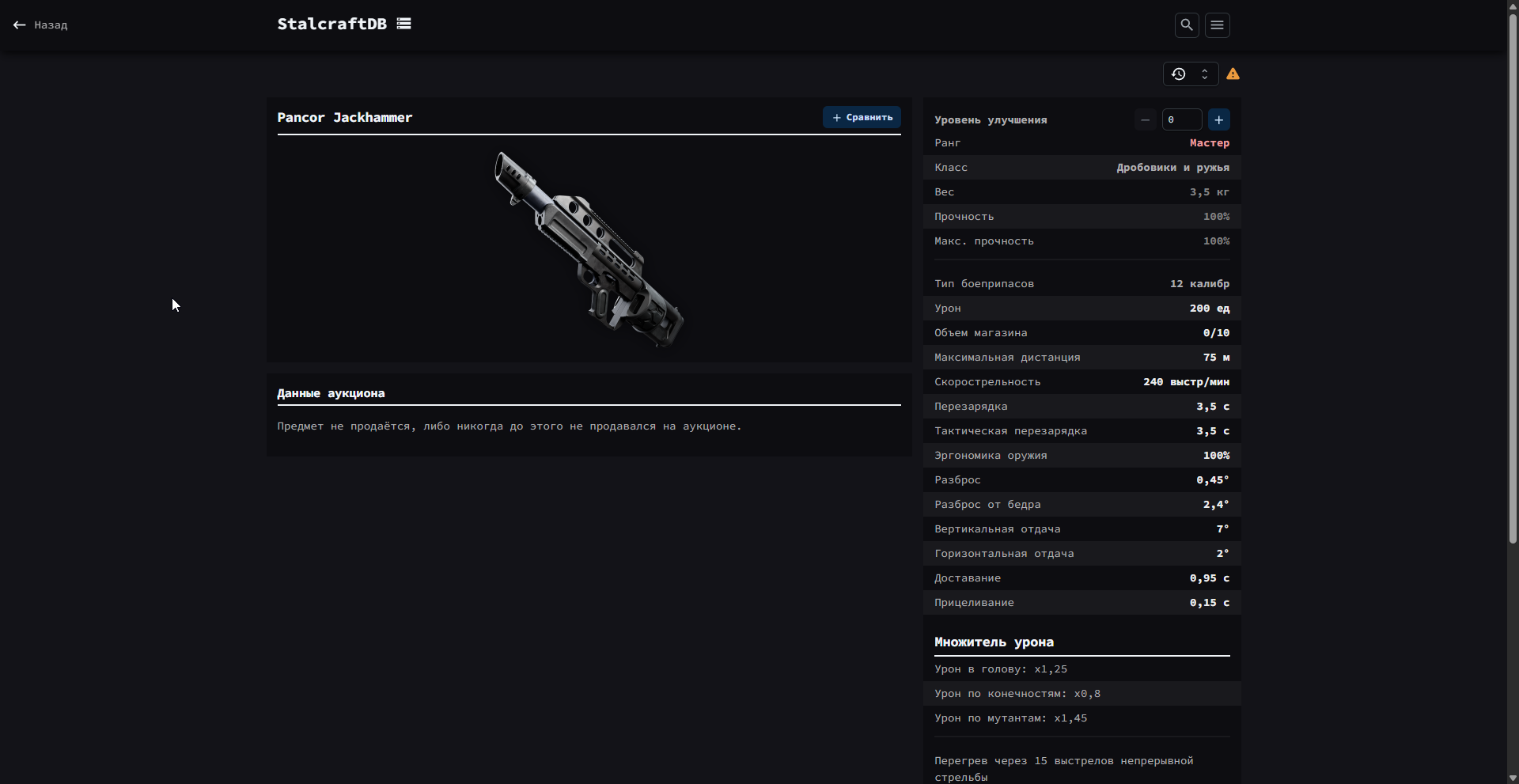
Task: Open the history clock icon
Action: click(1179, 74)
